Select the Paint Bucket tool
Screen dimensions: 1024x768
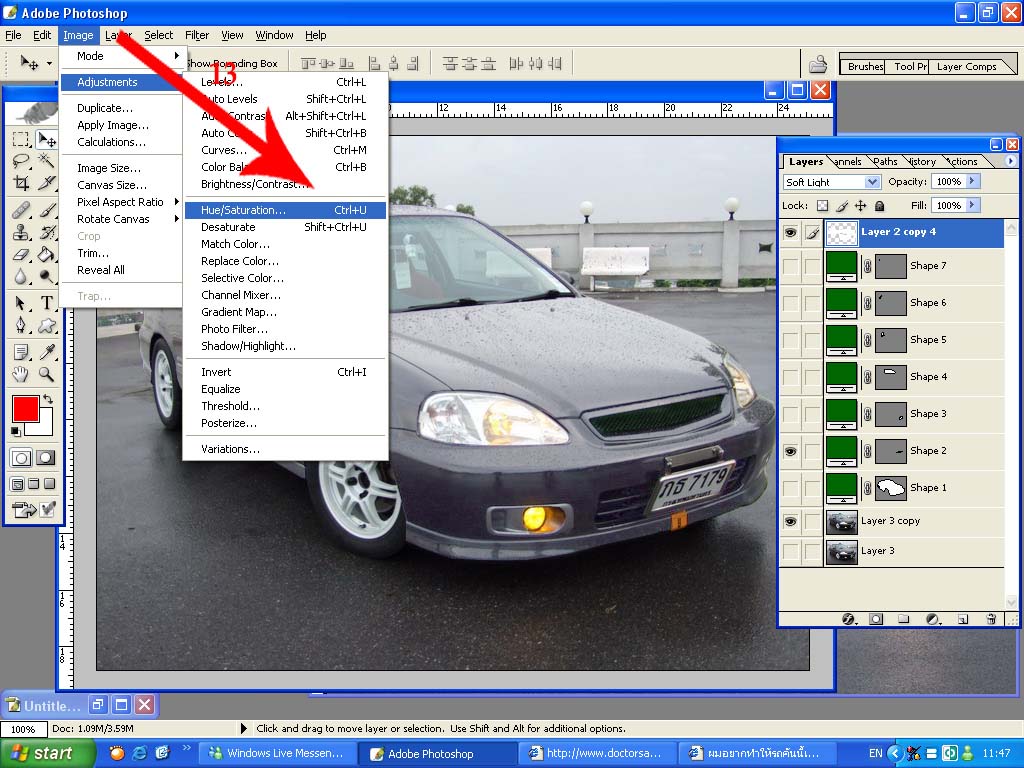coord(46,255)
